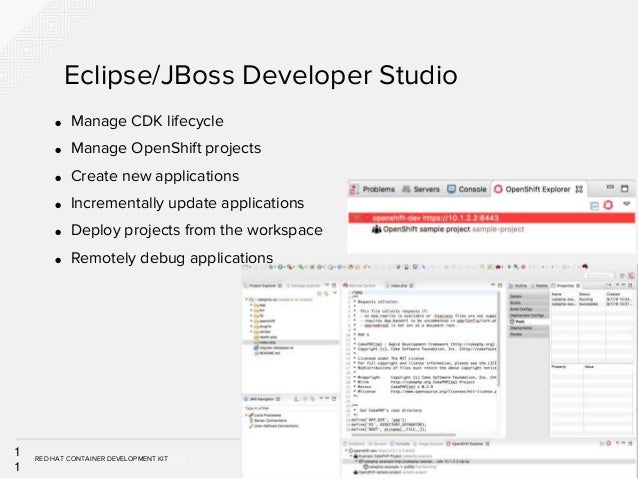638x479 pixels.
Task: Open the JMX Navigator tab
Action: (x=262, y=399)
